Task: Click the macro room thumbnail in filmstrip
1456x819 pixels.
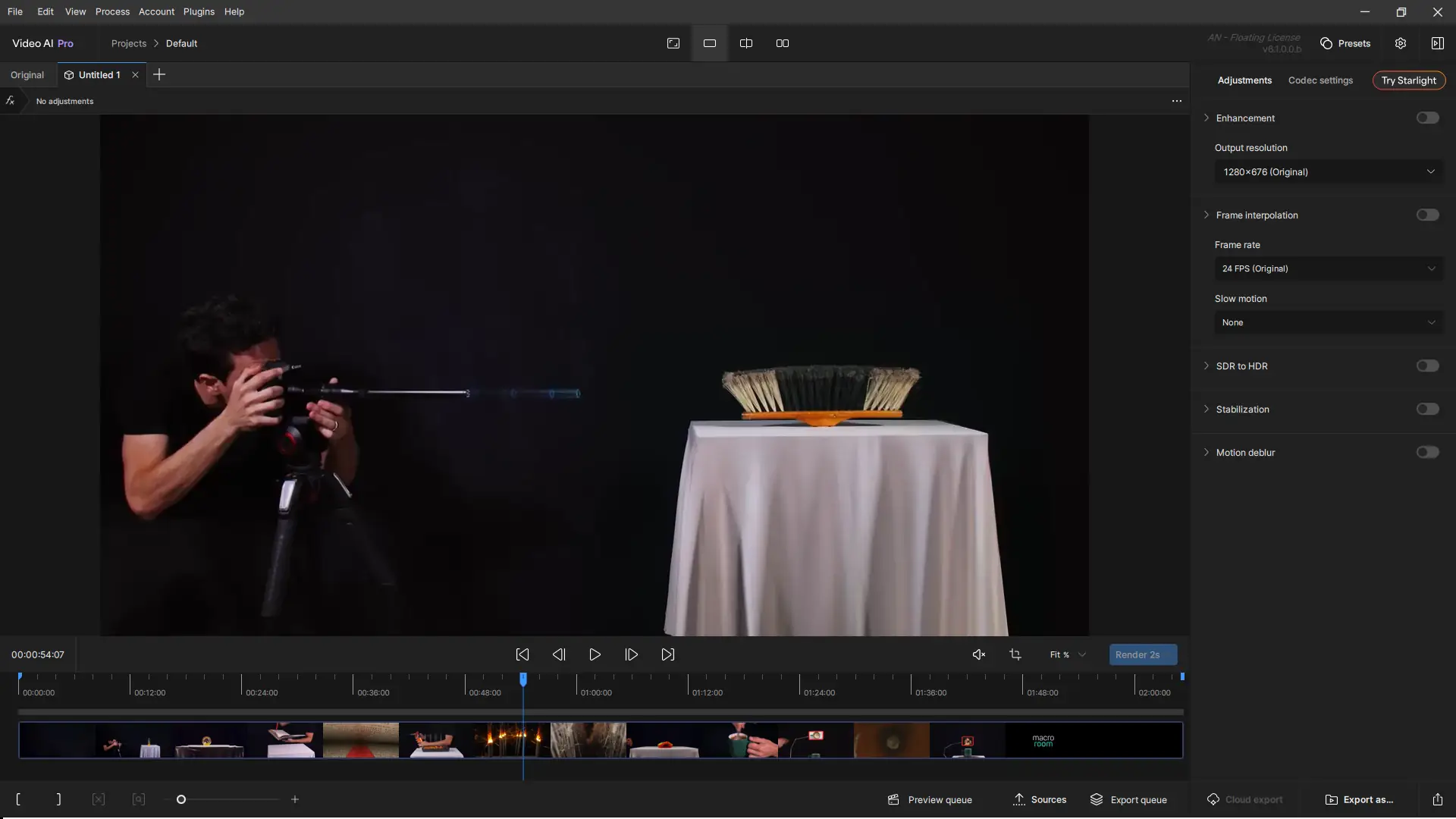Action: tap(1043, 740)
